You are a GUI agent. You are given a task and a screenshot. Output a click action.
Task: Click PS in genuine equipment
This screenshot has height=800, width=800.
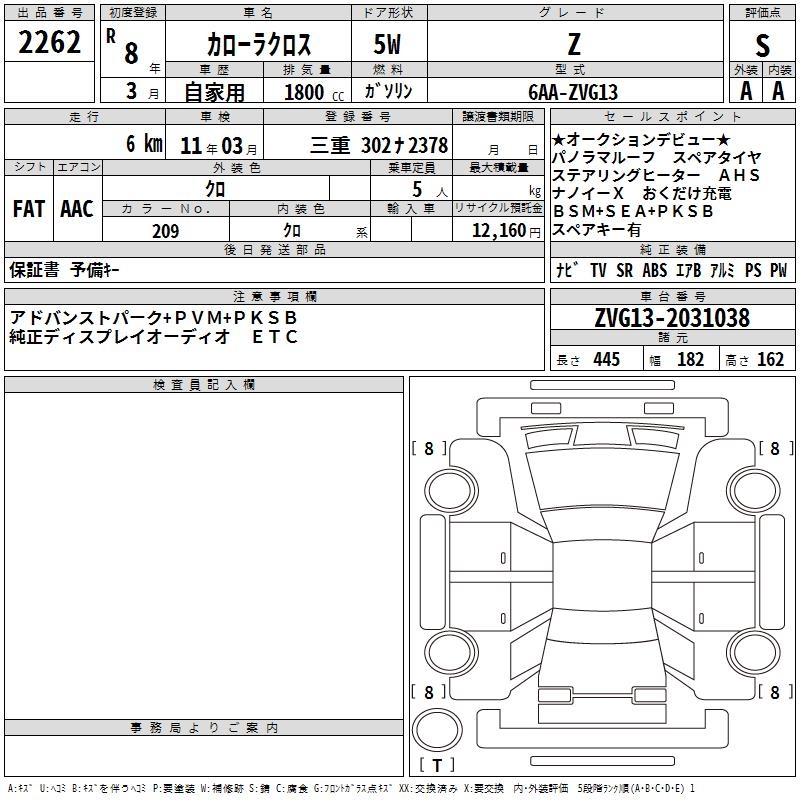[x=753, y=270]
